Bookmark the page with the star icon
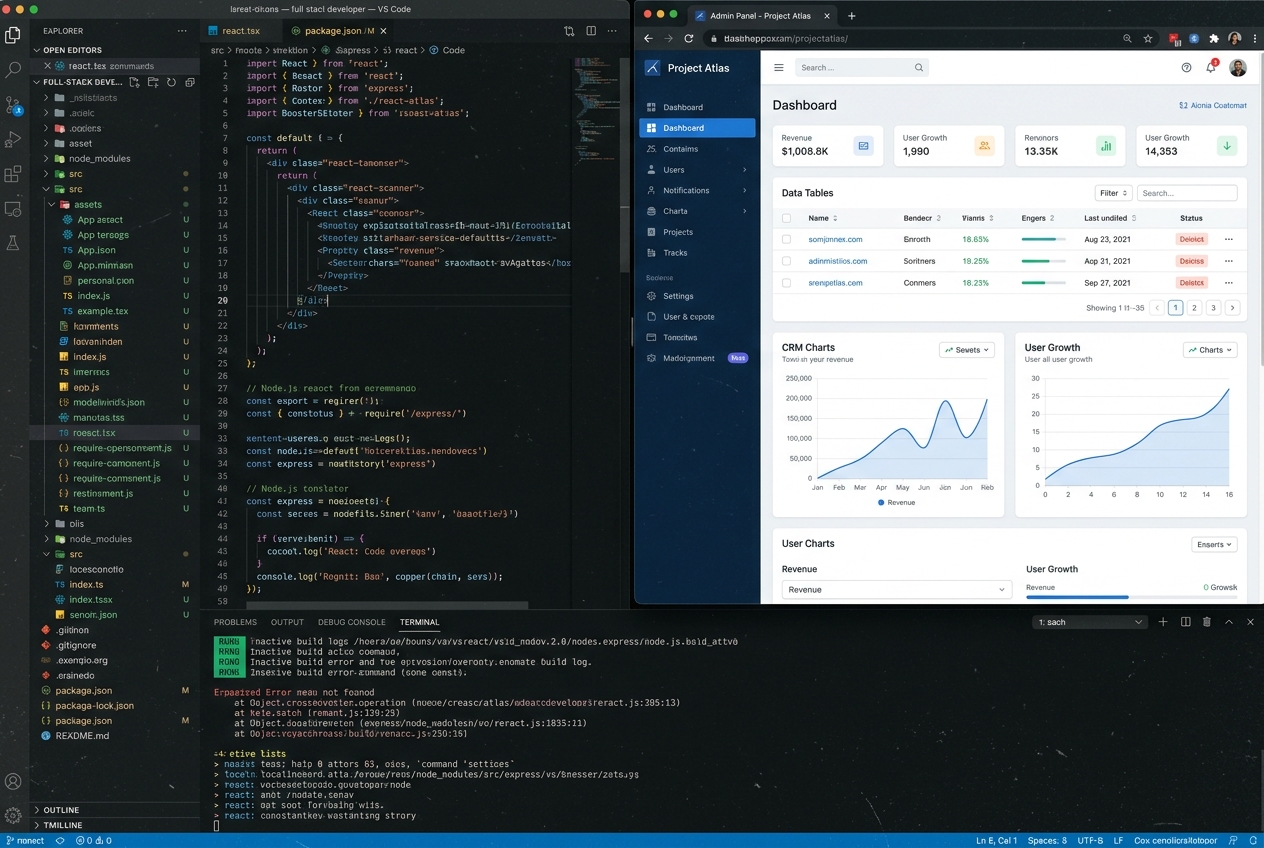This screenshot has height=848, width=1264. pos(1148,38)
